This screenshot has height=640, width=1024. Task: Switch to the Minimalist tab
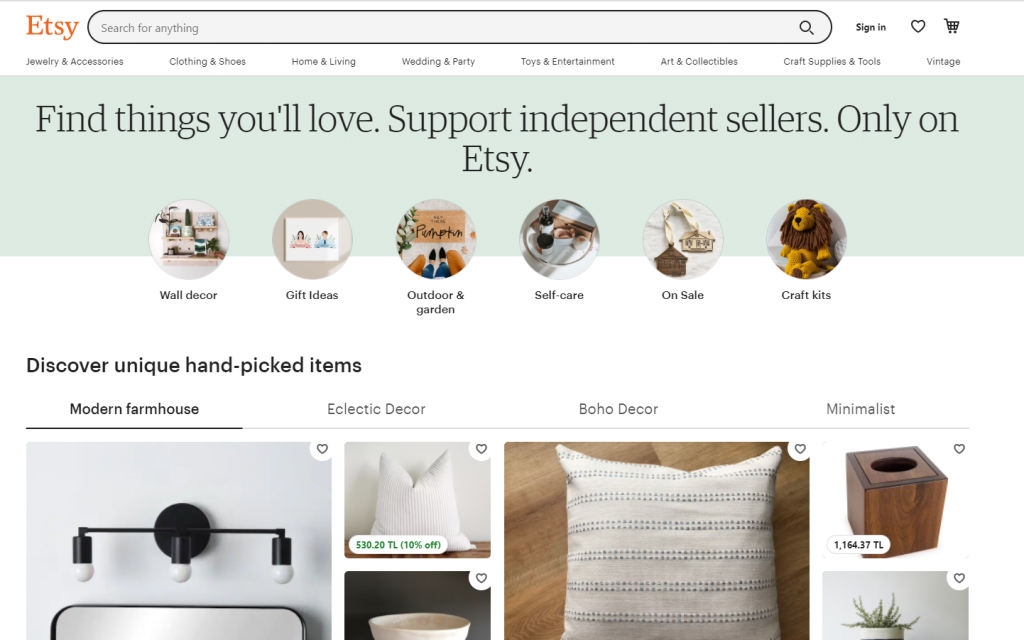862,409
